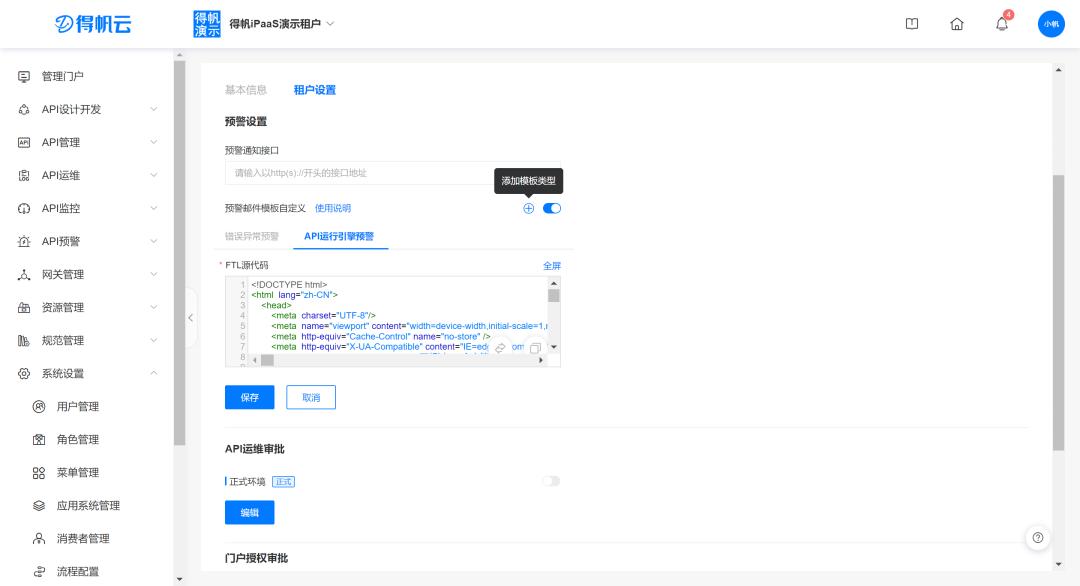This screenshot has height=586, width=1080.
Task: Click the API运维 sidebar icon
Action: pos(24,176)
